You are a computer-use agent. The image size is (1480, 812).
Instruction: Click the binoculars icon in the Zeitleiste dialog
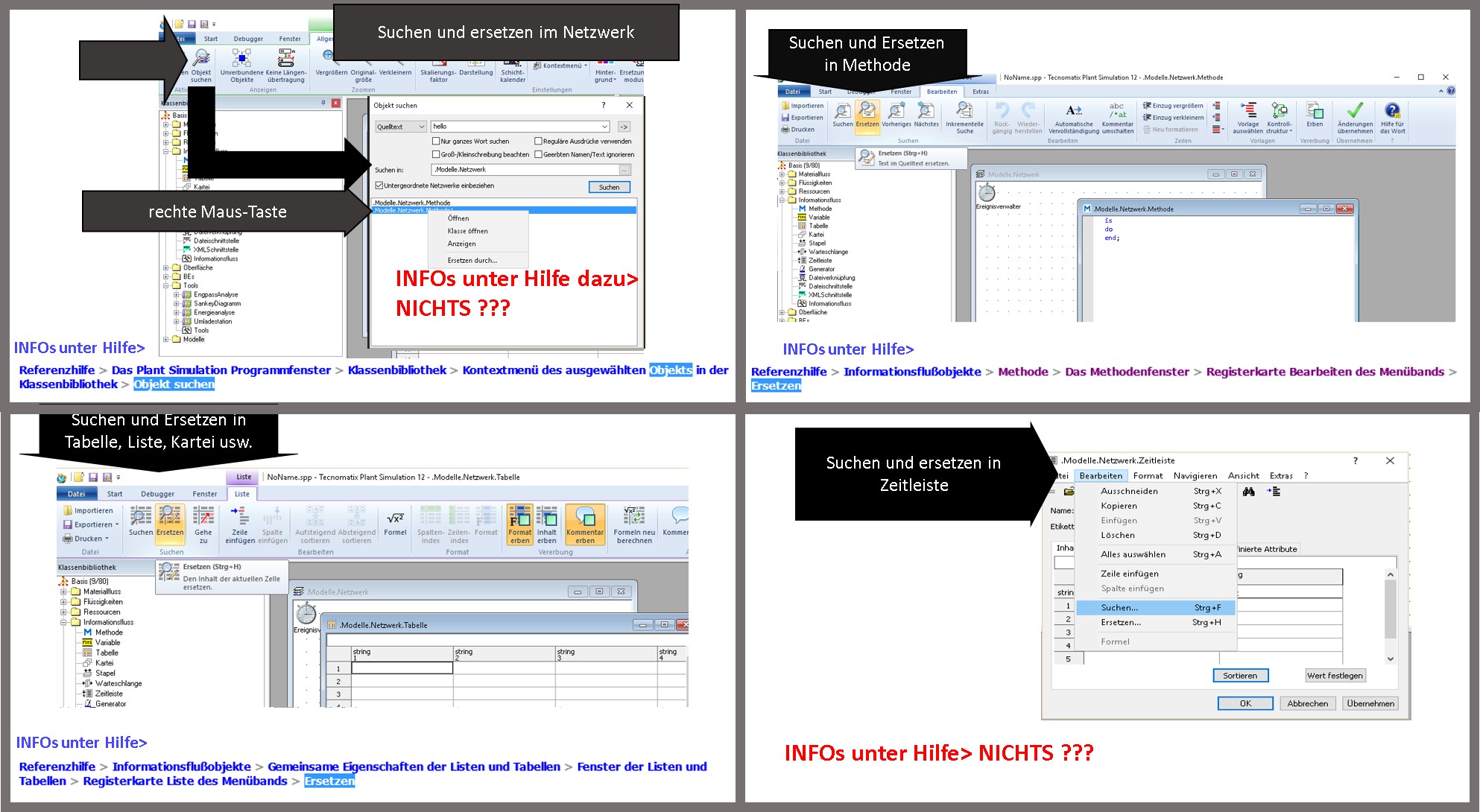1249,492
